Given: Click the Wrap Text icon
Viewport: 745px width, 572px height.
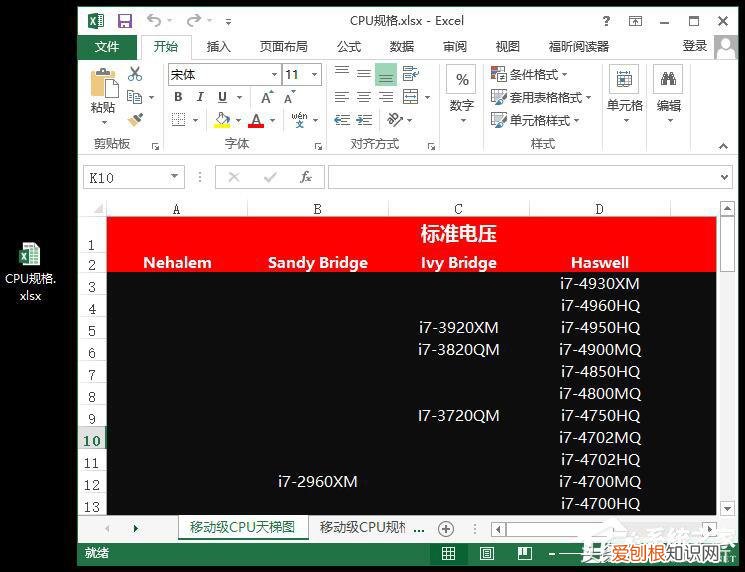Looking at the screenshot, I should click(x=410, y=74).
